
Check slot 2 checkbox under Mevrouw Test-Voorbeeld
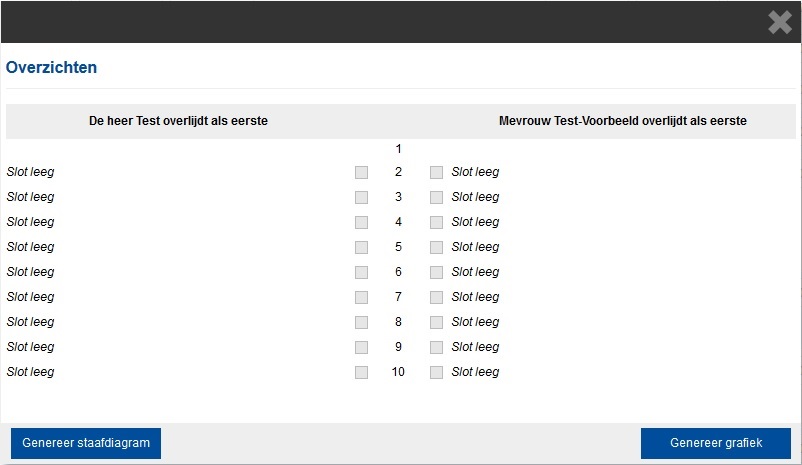tap(436, 172)
